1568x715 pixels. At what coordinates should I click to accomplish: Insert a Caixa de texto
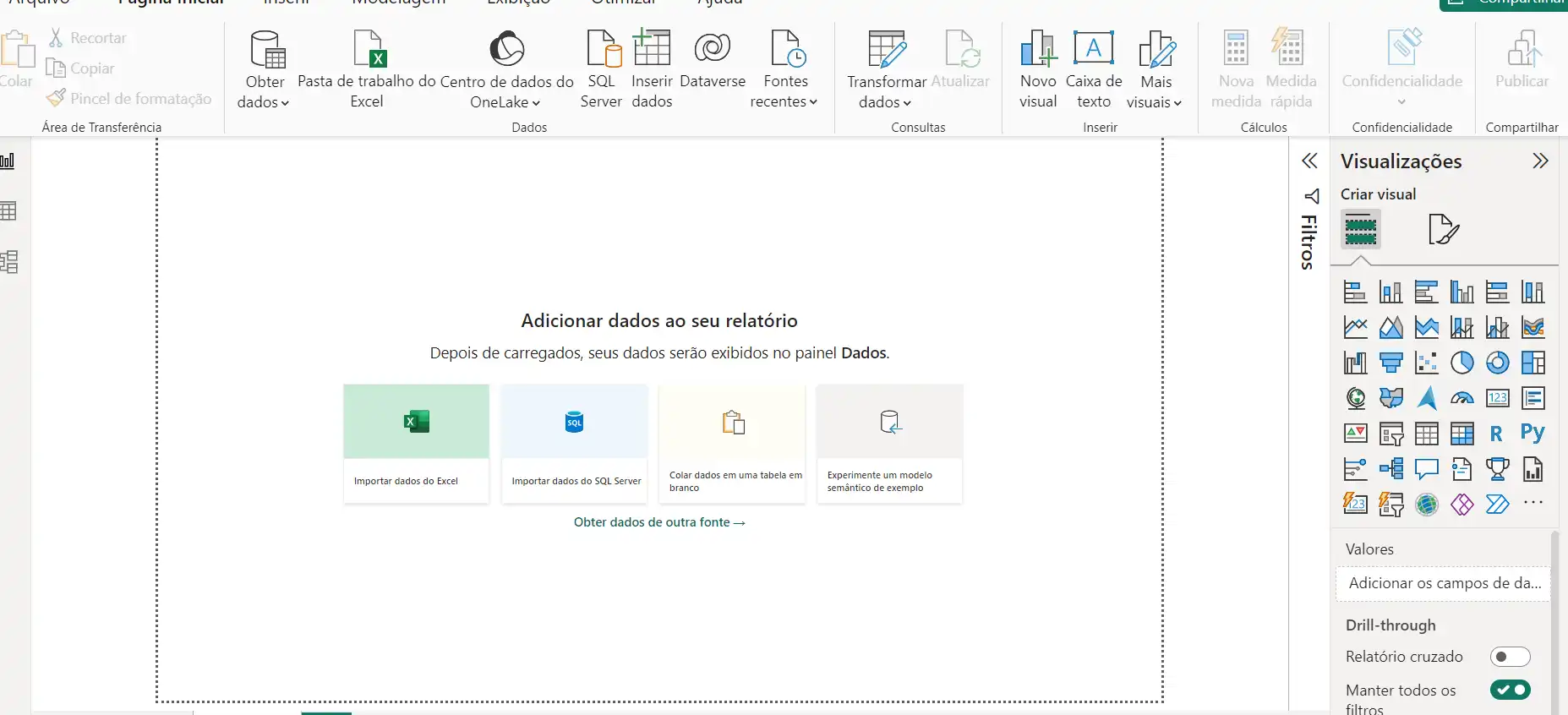[x=1094, y=70]
